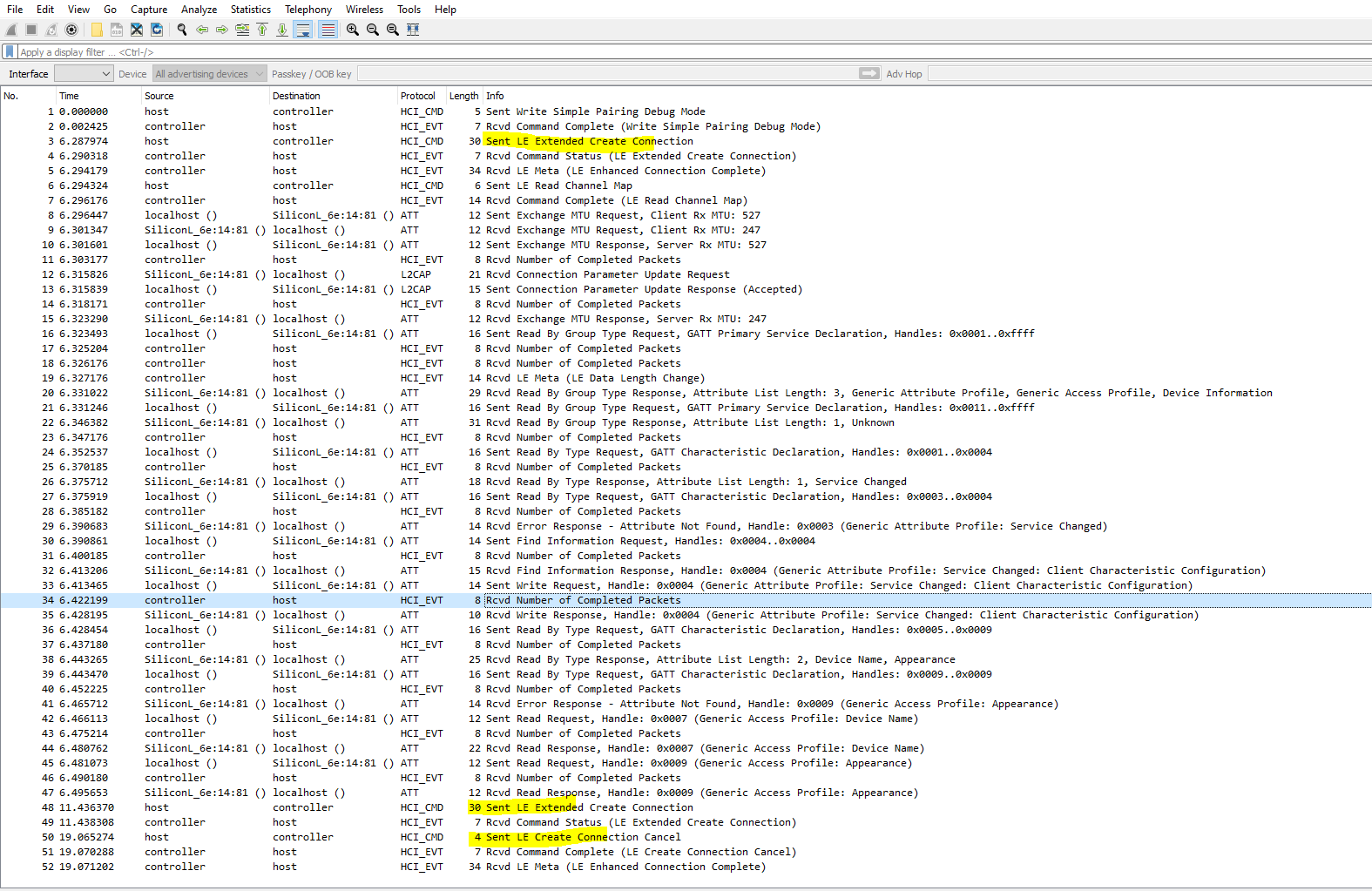1372x891 pixels.
Task: Open a capture file folder icon
Action: click(97, 30)
